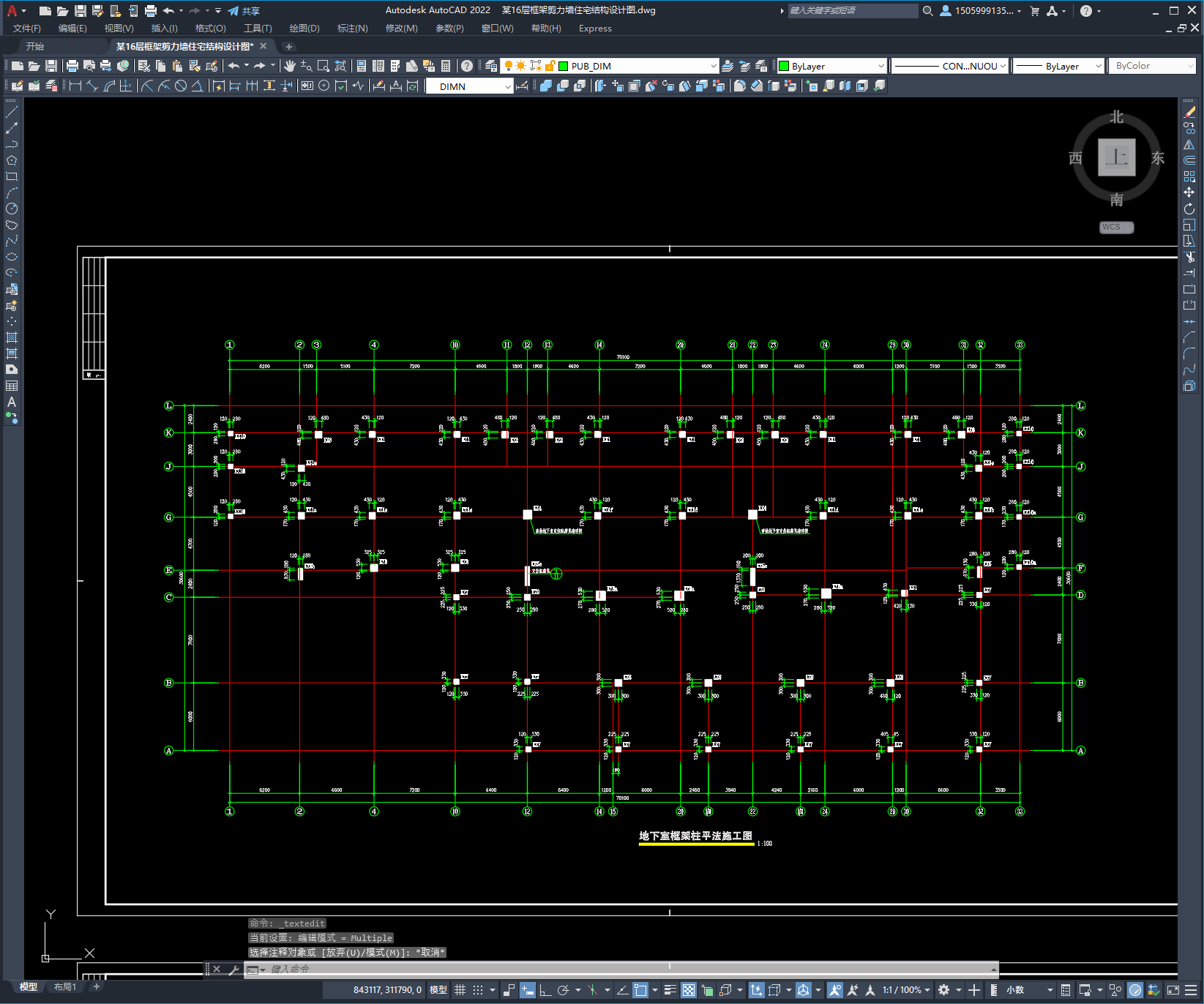Image resolution: width=1204 pixels, height=1004 pixels.
Task: Open the 小数 units dropdown
Action: (x=1029, y=990)
